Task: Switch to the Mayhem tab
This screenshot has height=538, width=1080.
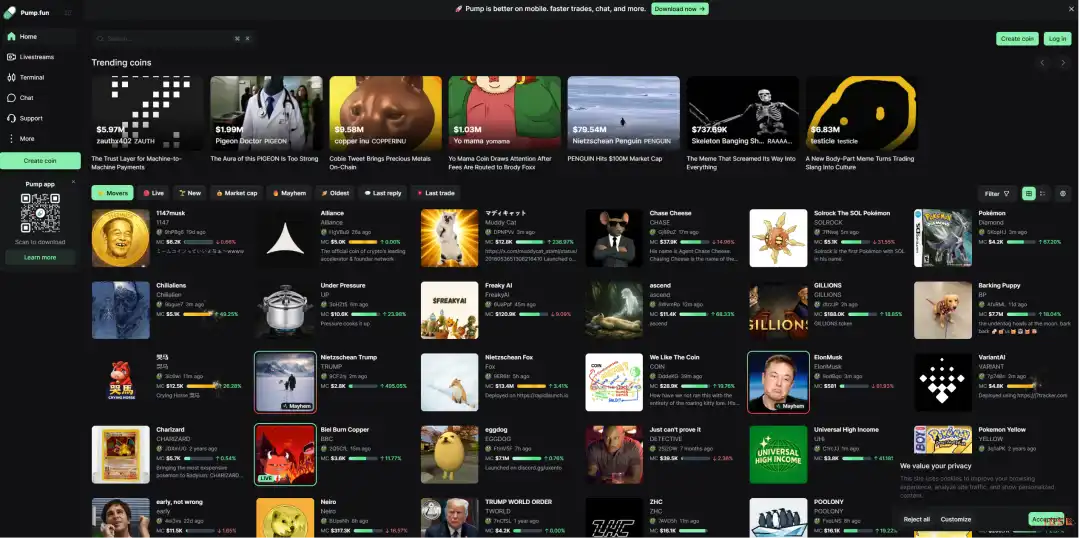Action: 288,193
